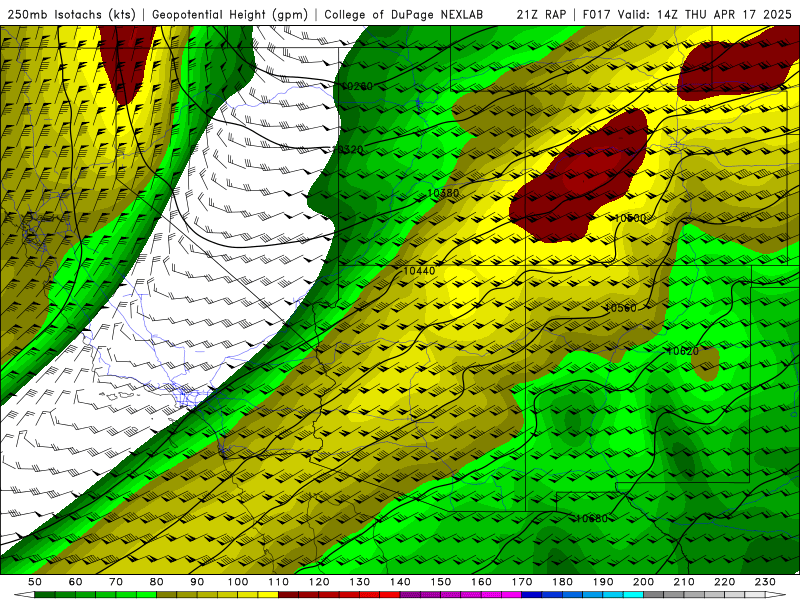Select the 90 knot scale label
Image resolution: width=800 pixels, height=600 pixels.
[x=197, y=582]
